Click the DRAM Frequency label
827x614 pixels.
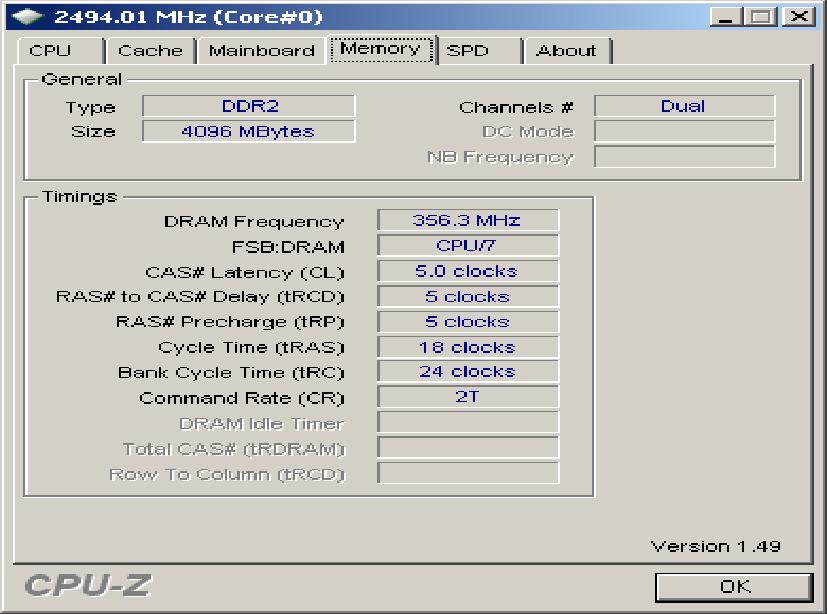click(x=254, y=222)
